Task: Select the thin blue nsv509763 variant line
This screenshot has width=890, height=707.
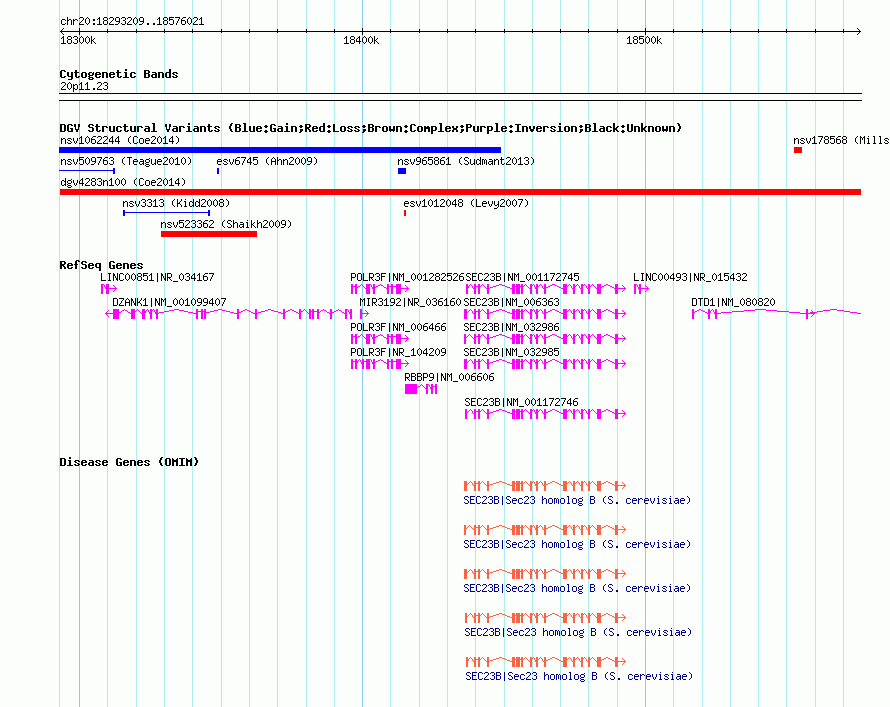Action: 87,171
